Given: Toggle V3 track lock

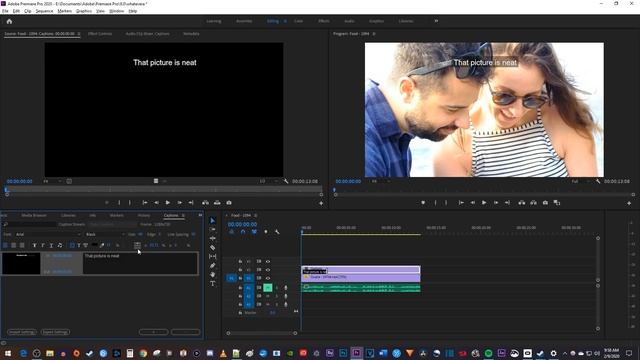Looking at the screenshot, I should [x=240, y=261].
